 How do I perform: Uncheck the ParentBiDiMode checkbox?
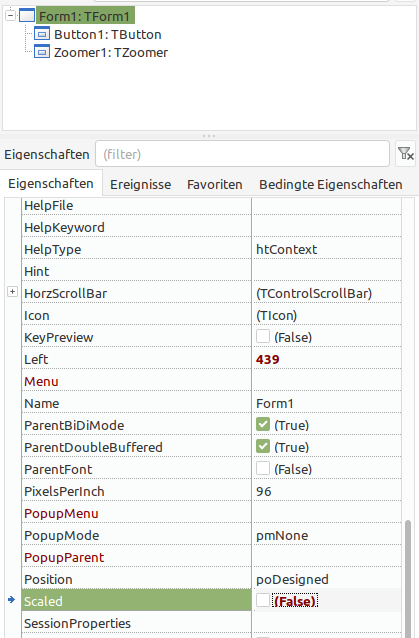pos(263,424)
